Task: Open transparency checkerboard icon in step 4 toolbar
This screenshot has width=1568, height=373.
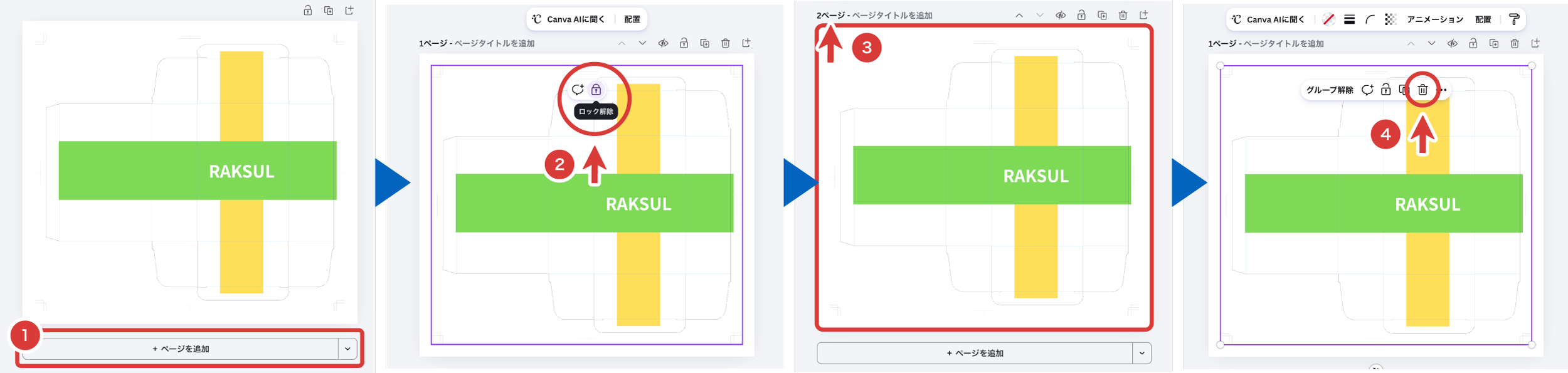Action: pos(1391,19)
